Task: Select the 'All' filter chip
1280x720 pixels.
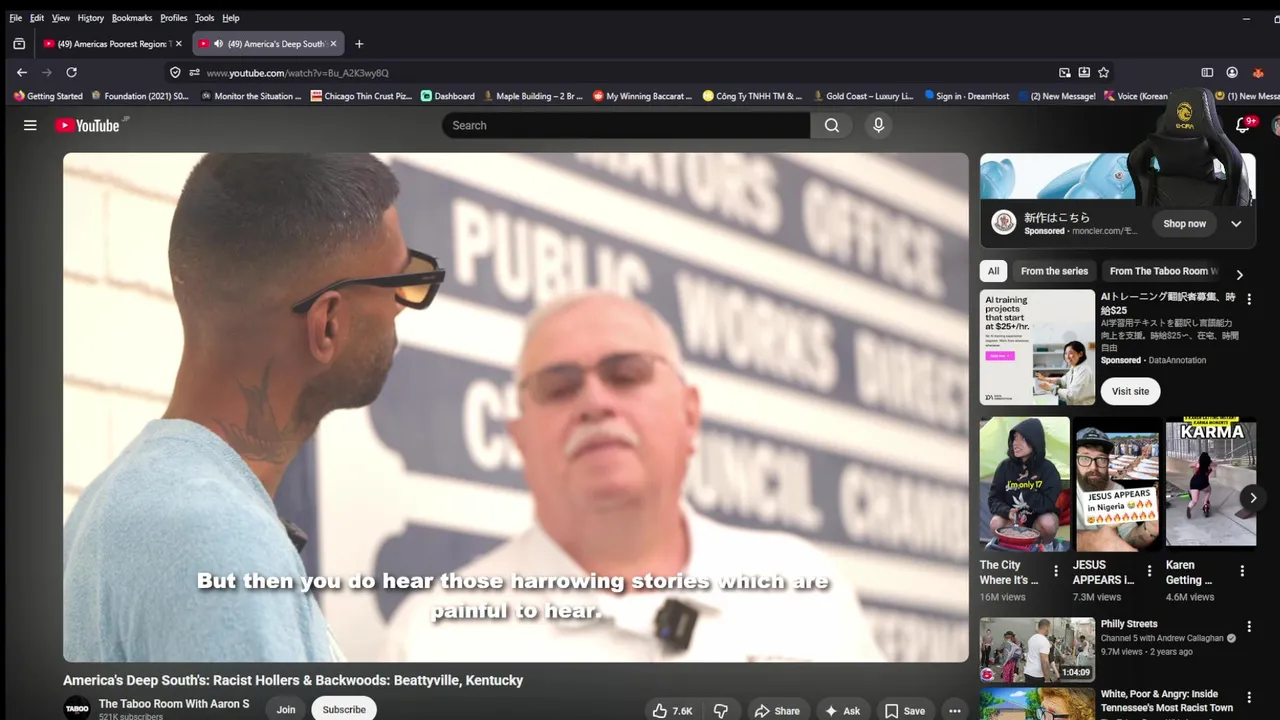Action: pyautogui.click(x=993, y=271)
